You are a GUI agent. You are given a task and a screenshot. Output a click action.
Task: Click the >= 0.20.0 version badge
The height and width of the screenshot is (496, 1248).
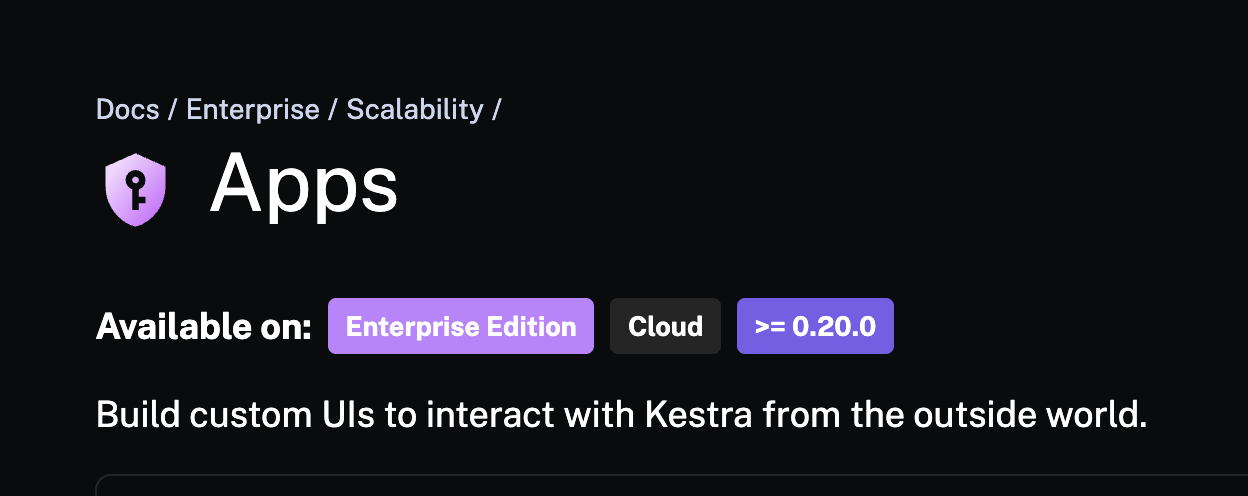coord(815,326)
